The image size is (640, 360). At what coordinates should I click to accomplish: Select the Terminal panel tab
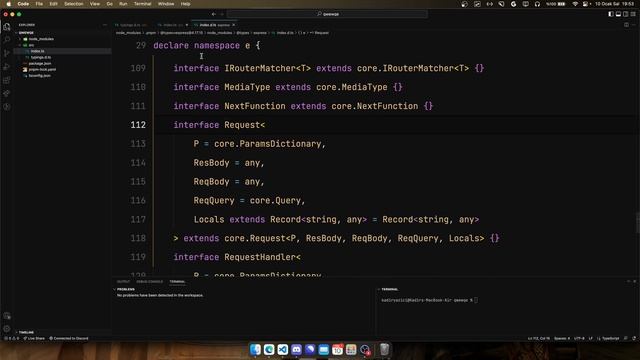tap(177, 282)
